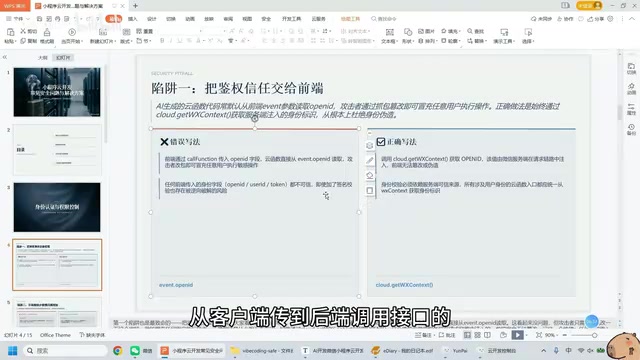Screen dimensions: 640x360
Task: Open the Arrange (排列) dropdown
Action: click(427, 41)
